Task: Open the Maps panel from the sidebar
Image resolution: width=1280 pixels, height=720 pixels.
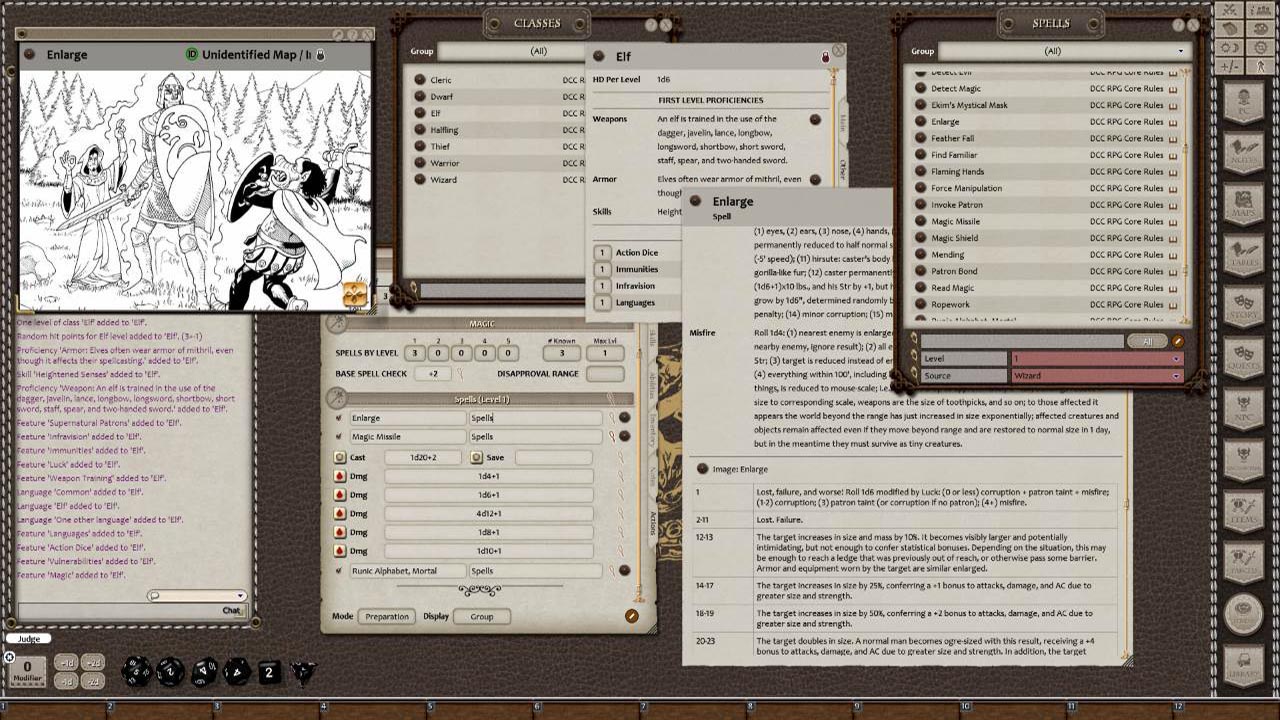Action: pyautogui.click(x=1245, y=197)
